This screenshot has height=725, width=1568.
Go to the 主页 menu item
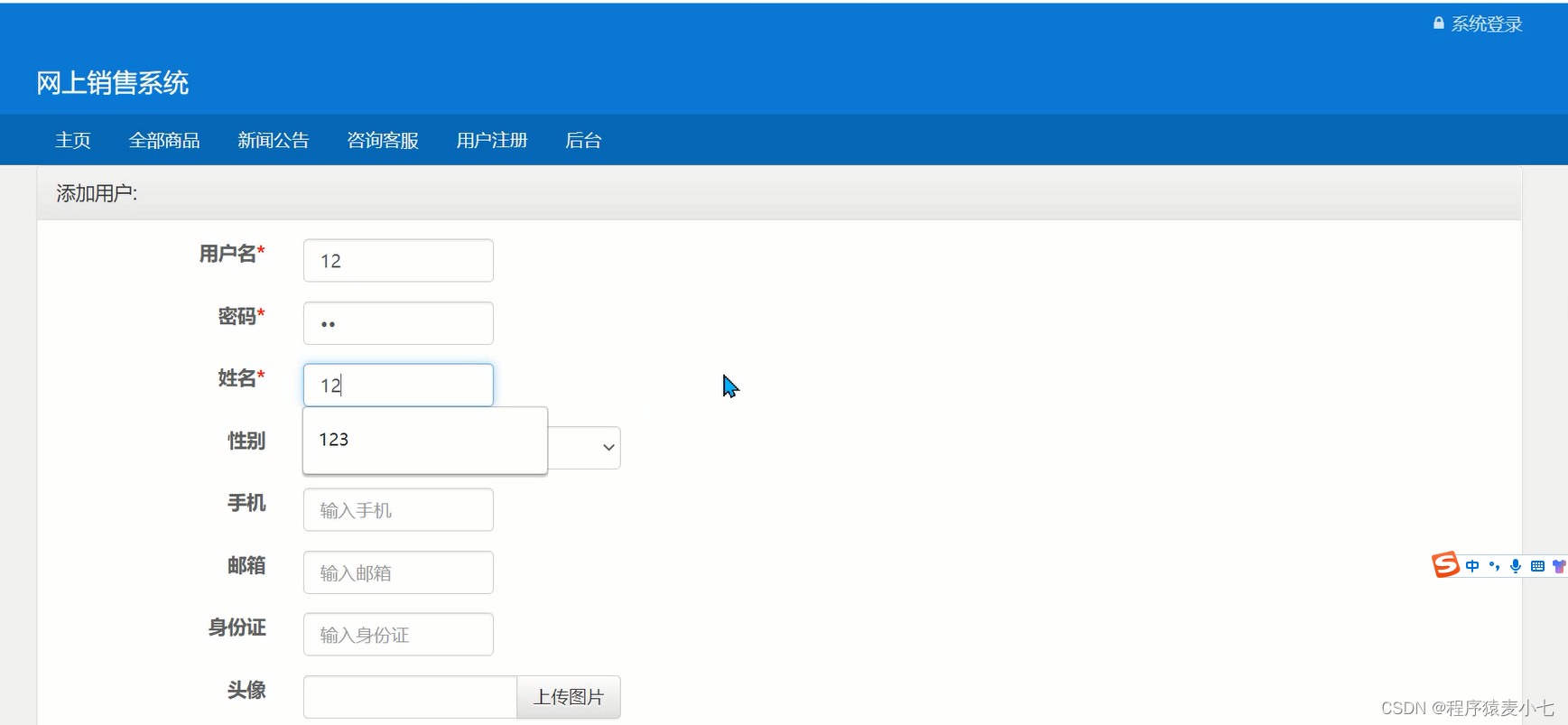(x=73, y=140)
